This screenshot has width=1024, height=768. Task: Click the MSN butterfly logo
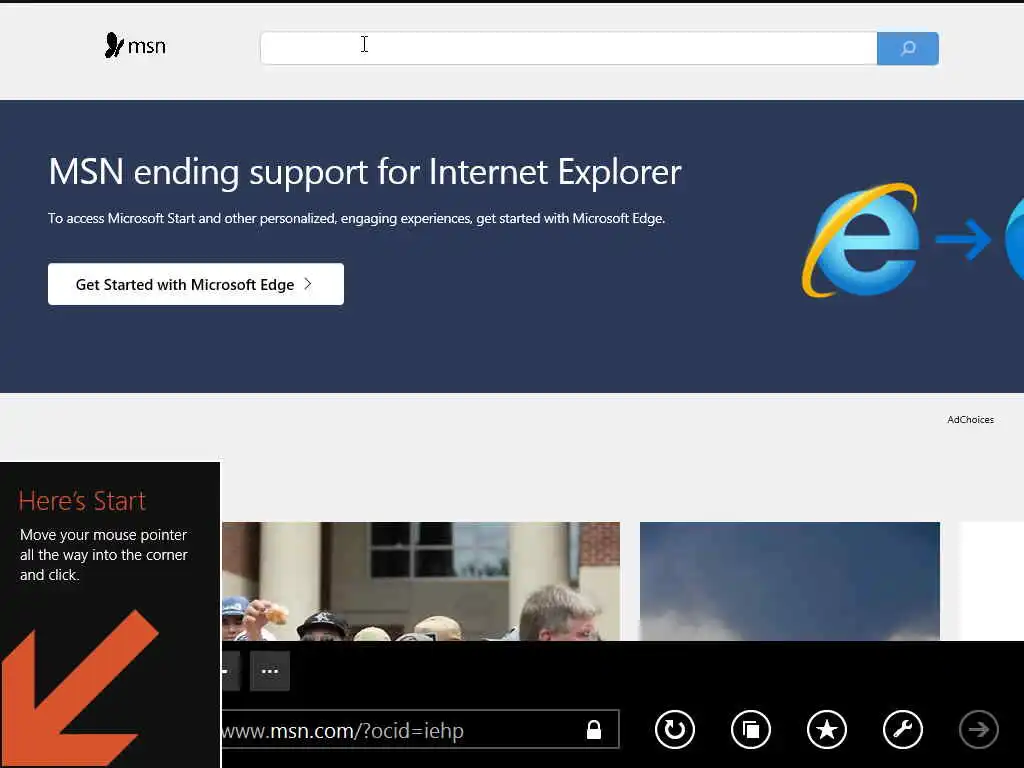135,46
